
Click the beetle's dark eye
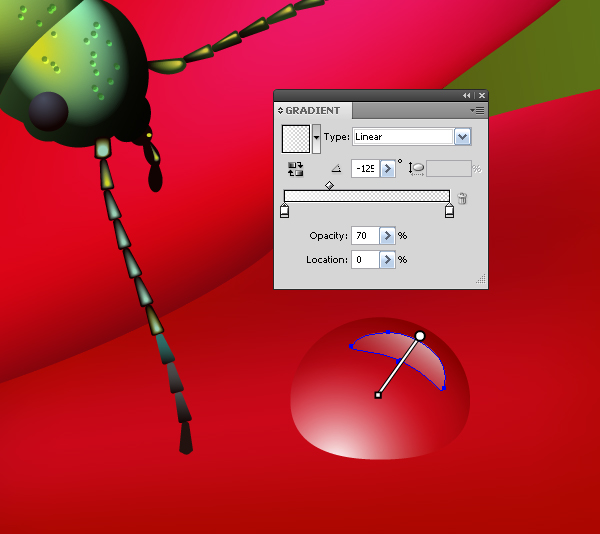click(x=49, y=111)
